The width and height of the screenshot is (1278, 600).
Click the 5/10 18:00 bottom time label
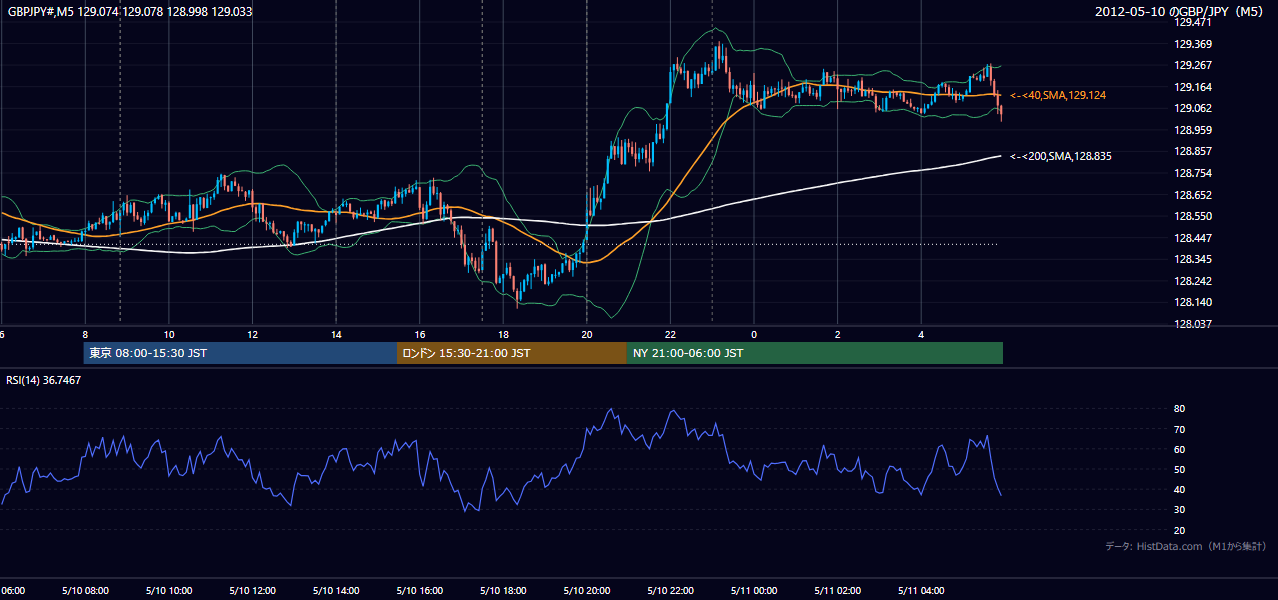[503, 591]
